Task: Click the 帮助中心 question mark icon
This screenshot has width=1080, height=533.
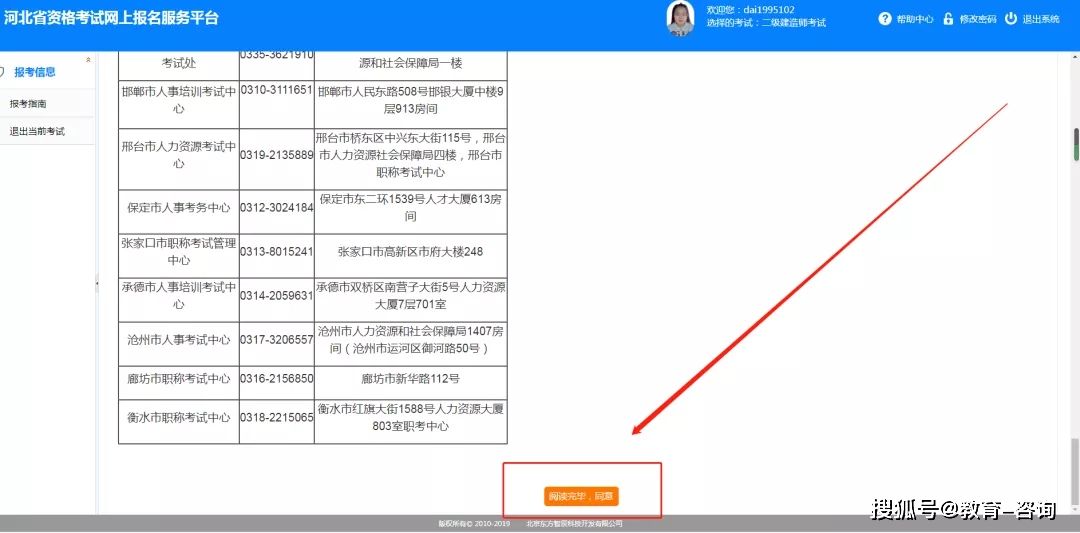Action: pyautogui.click(x=885, y=19)
